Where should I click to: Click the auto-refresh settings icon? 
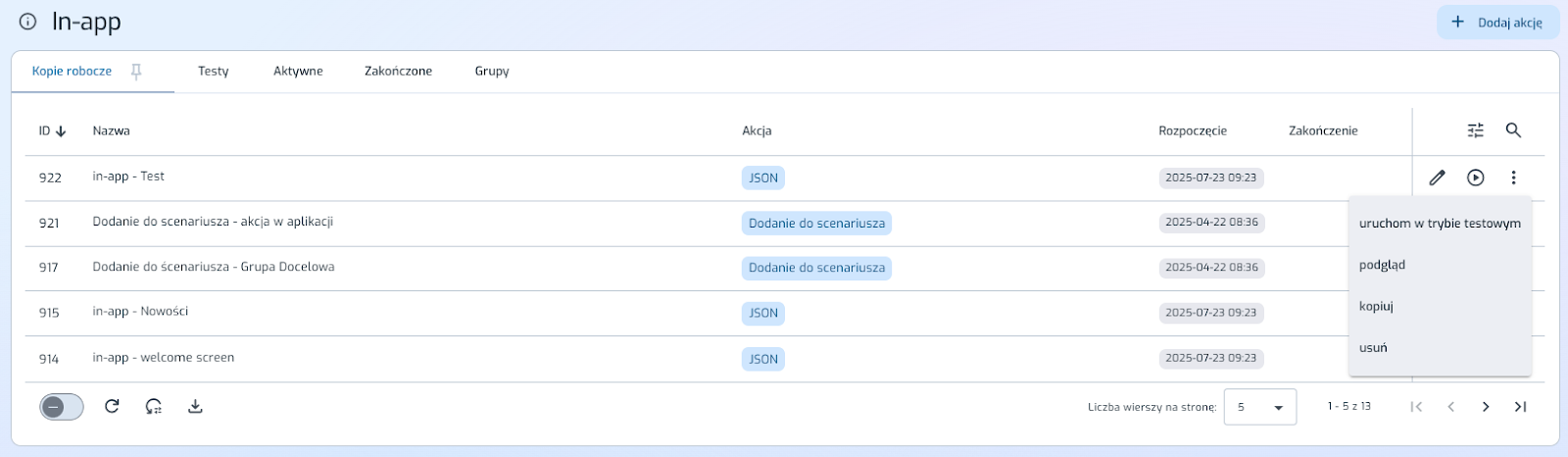(154, 406)
